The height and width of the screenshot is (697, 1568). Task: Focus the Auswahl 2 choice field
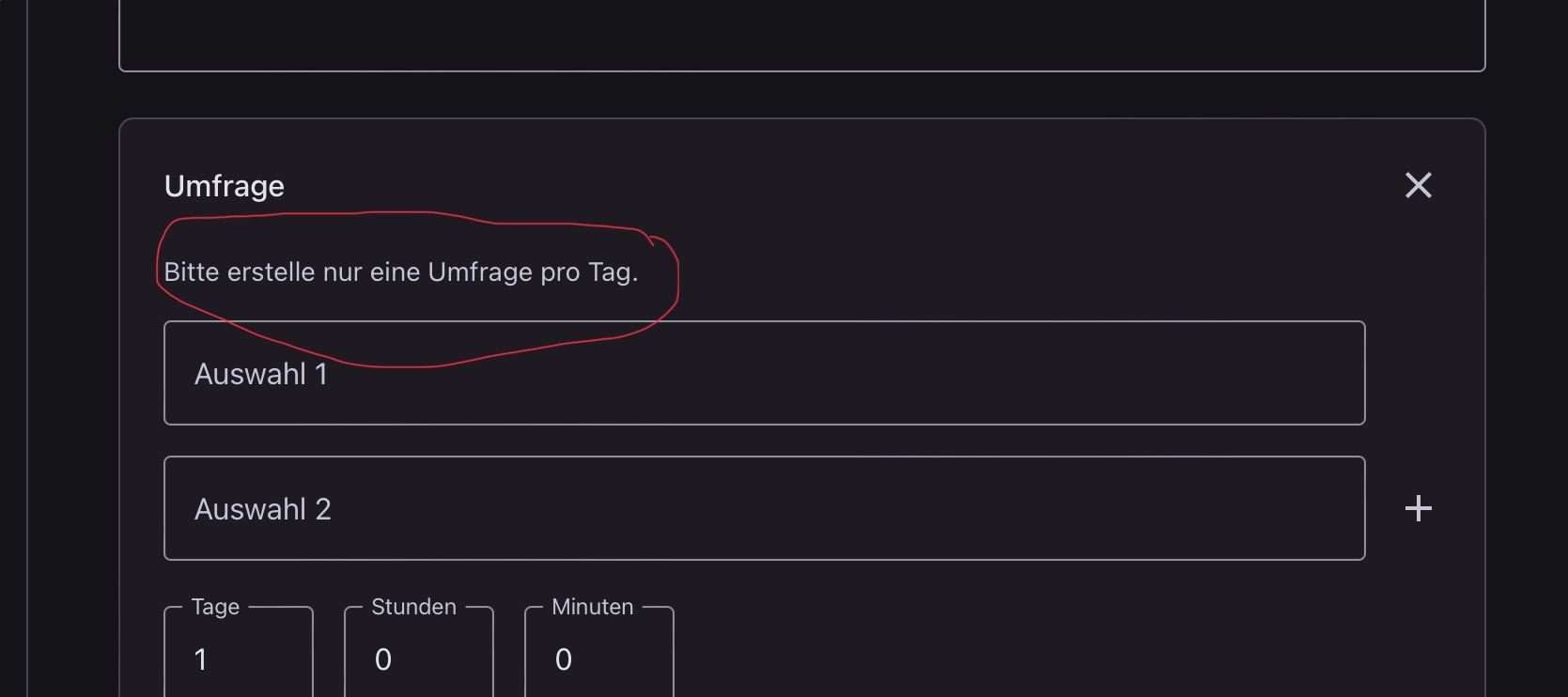764,508
